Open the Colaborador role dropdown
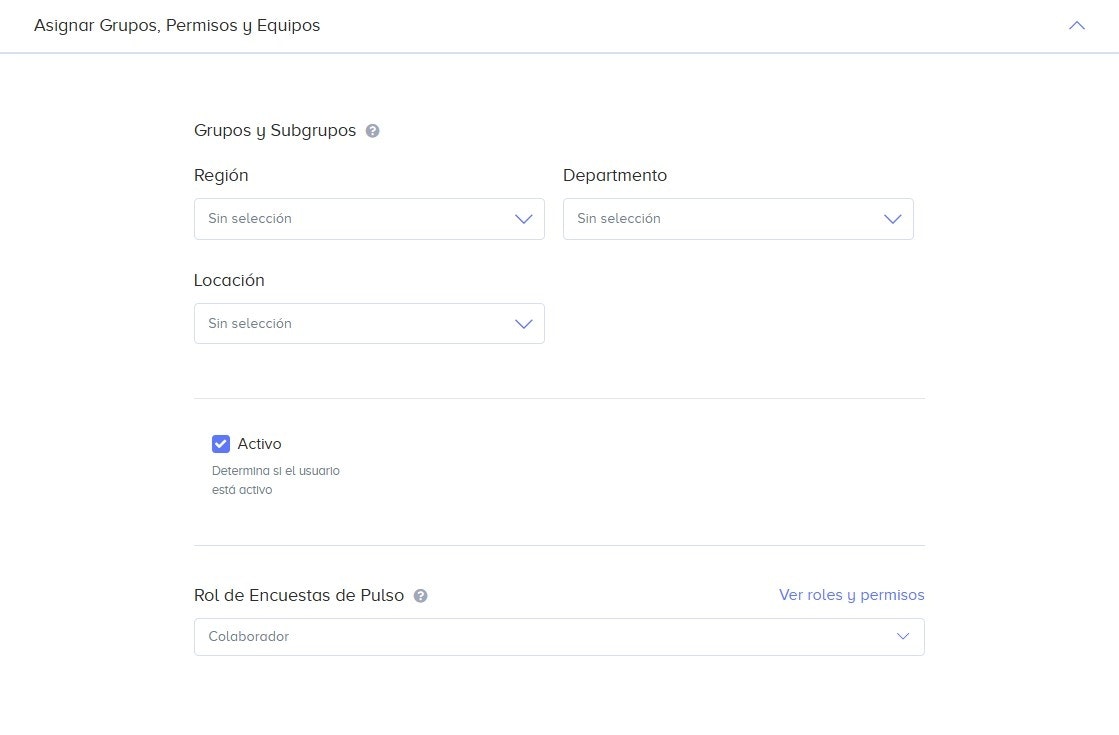Viewport: 1119px width, 735px height. pos(559,637)
